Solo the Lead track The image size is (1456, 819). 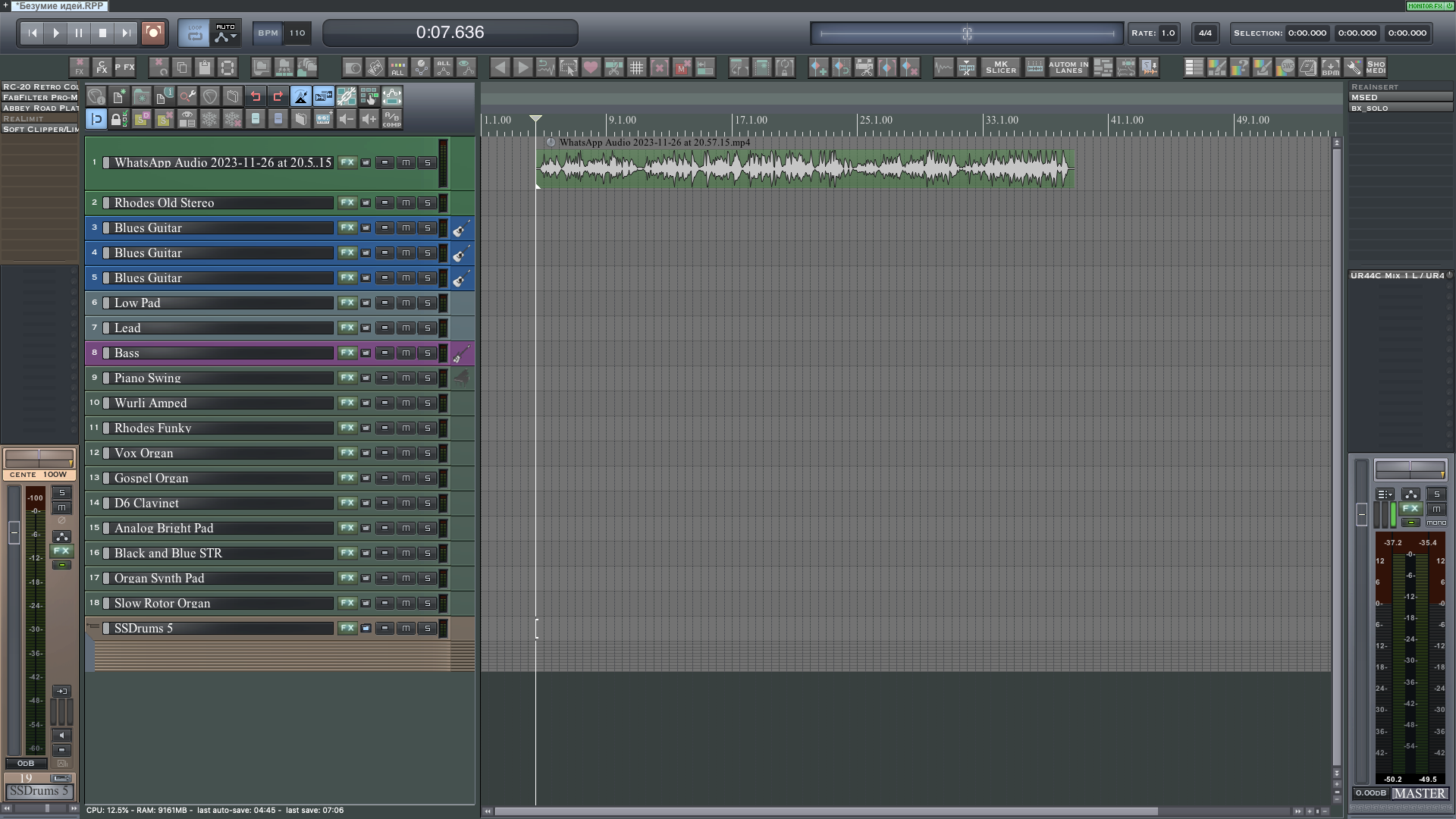pyautogui.click(x=428, y=328)
